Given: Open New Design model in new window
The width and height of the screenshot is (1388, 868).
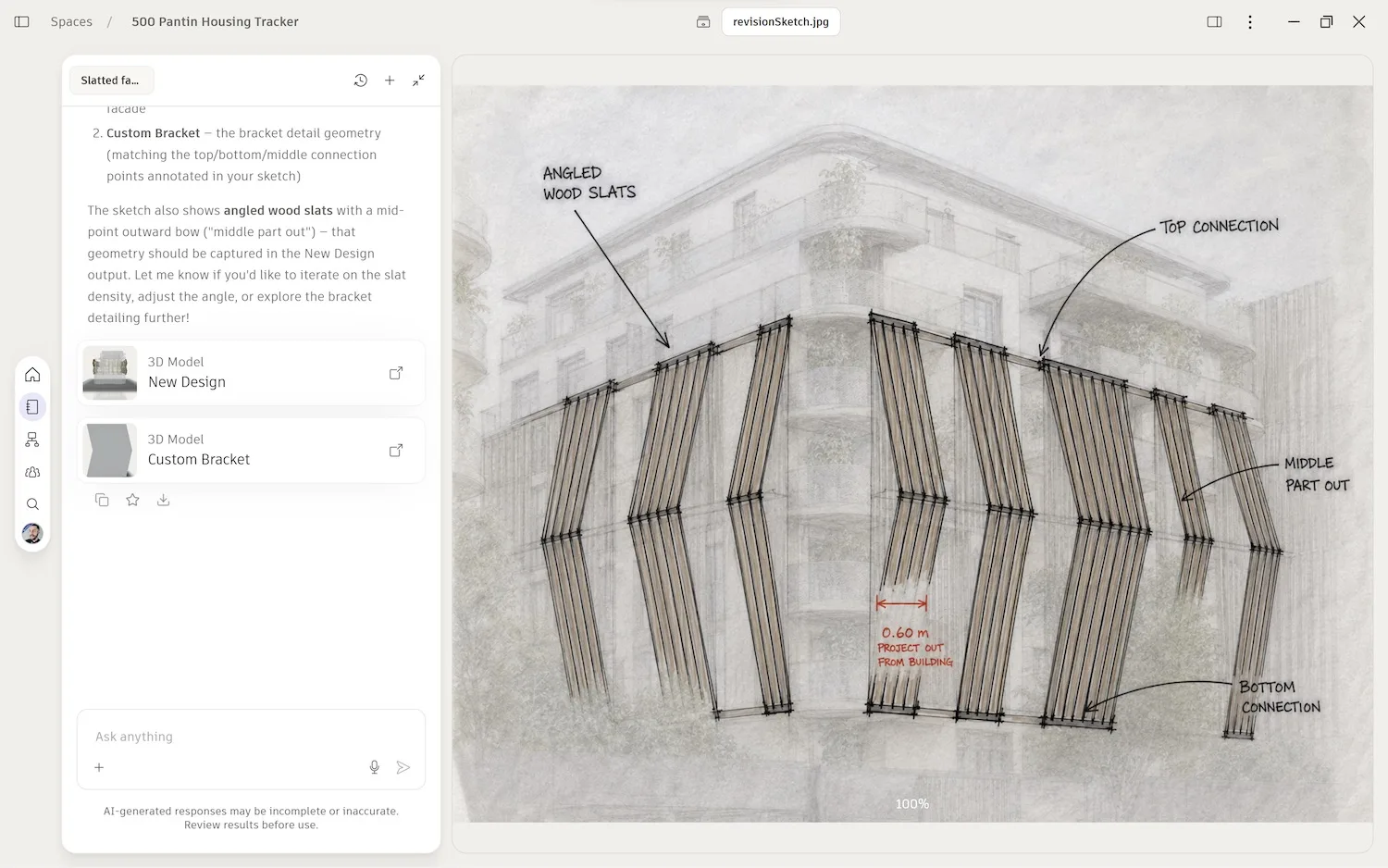Looking at the screenshot, I should [x=396, y=373].
